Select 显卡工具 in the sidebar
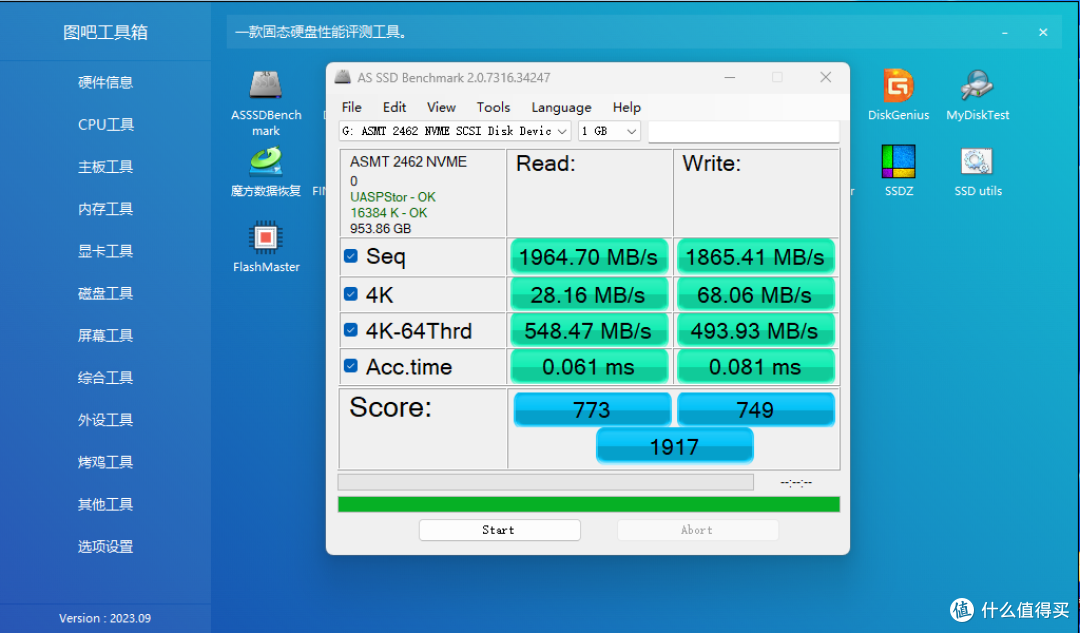This screenshot has height=633, width=1080. tap(105, 251)
